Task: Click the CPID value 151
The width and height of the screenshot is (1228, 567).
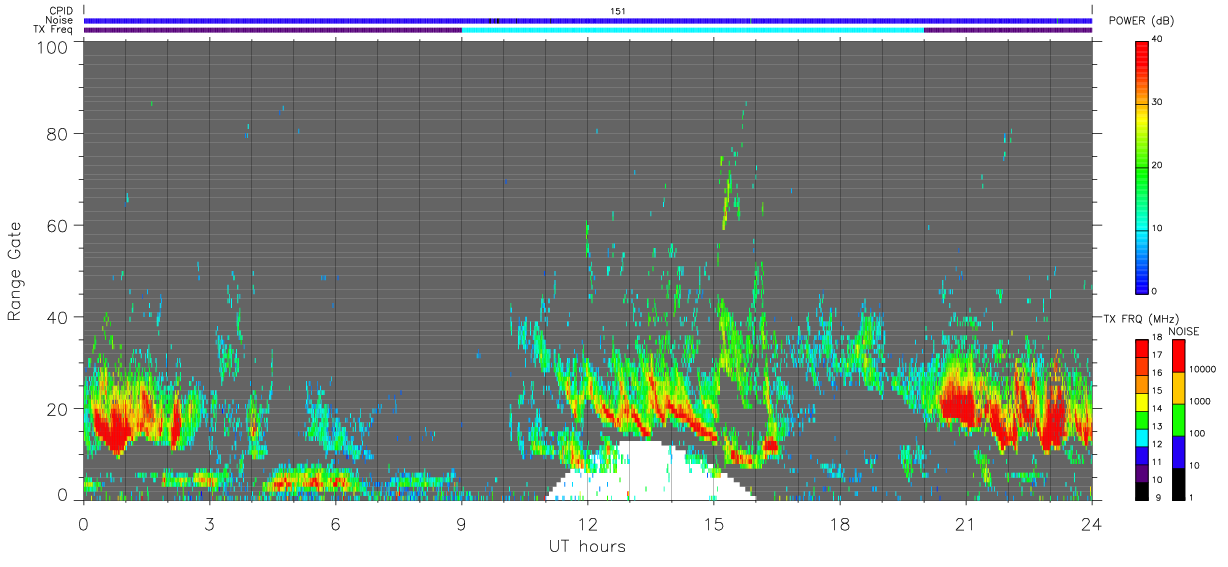Action: point(617,11)
